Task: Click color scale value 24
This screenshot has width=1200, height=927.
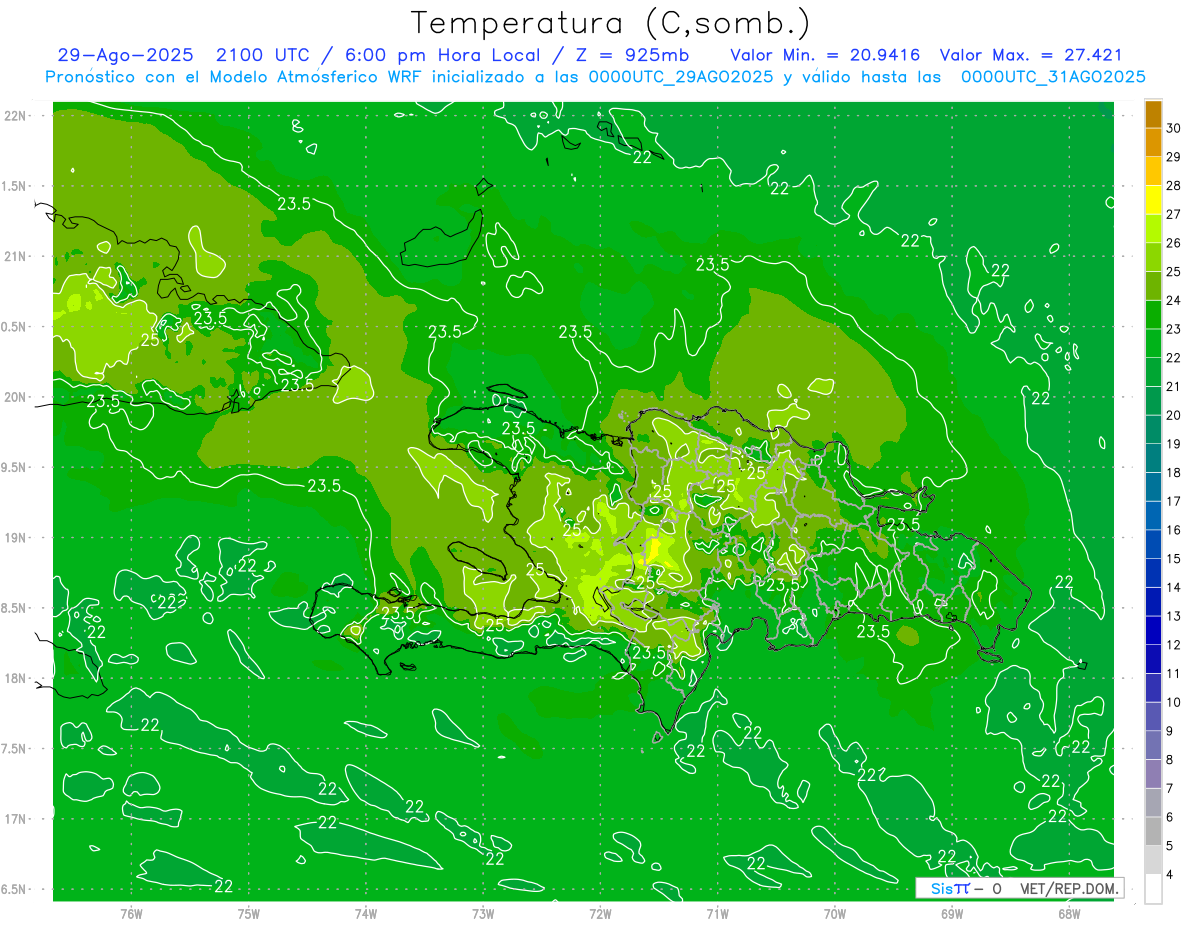Action: coord(1174,300)
